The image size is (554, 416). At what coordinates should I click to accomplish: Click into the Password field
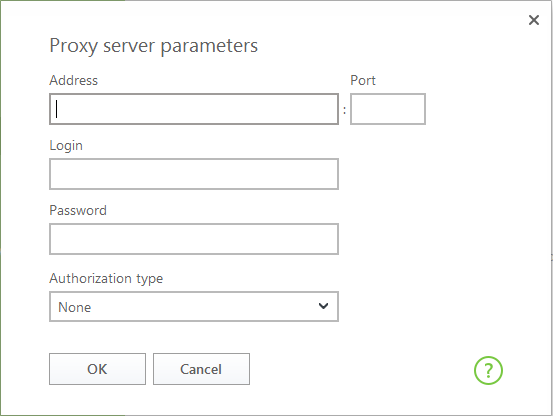(194, 239)
